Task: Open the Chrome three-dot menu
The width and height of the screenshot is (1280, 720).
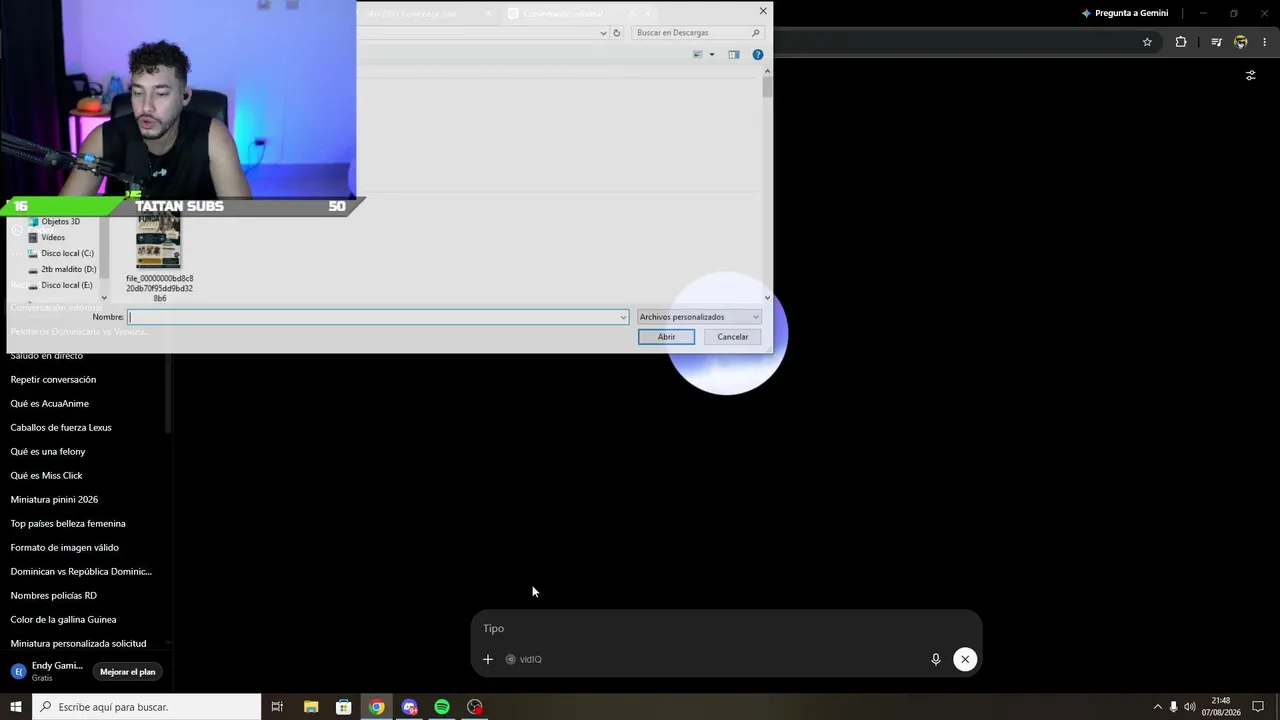Action: coord(1265,42)
